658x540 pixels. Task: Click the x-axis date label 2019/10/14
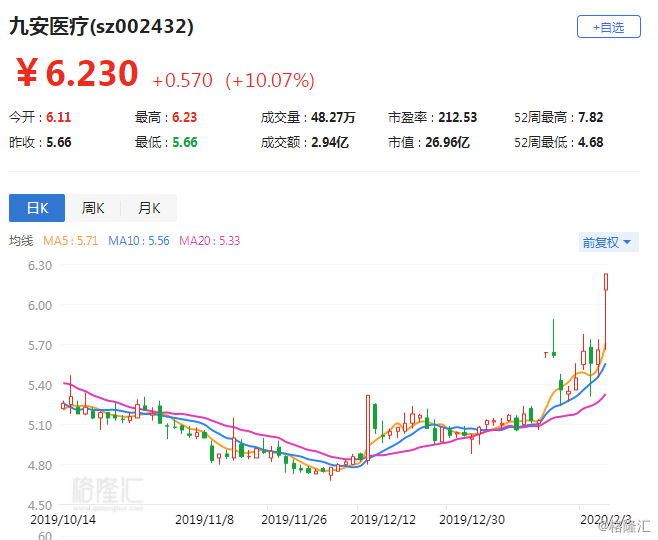[63, 519]
